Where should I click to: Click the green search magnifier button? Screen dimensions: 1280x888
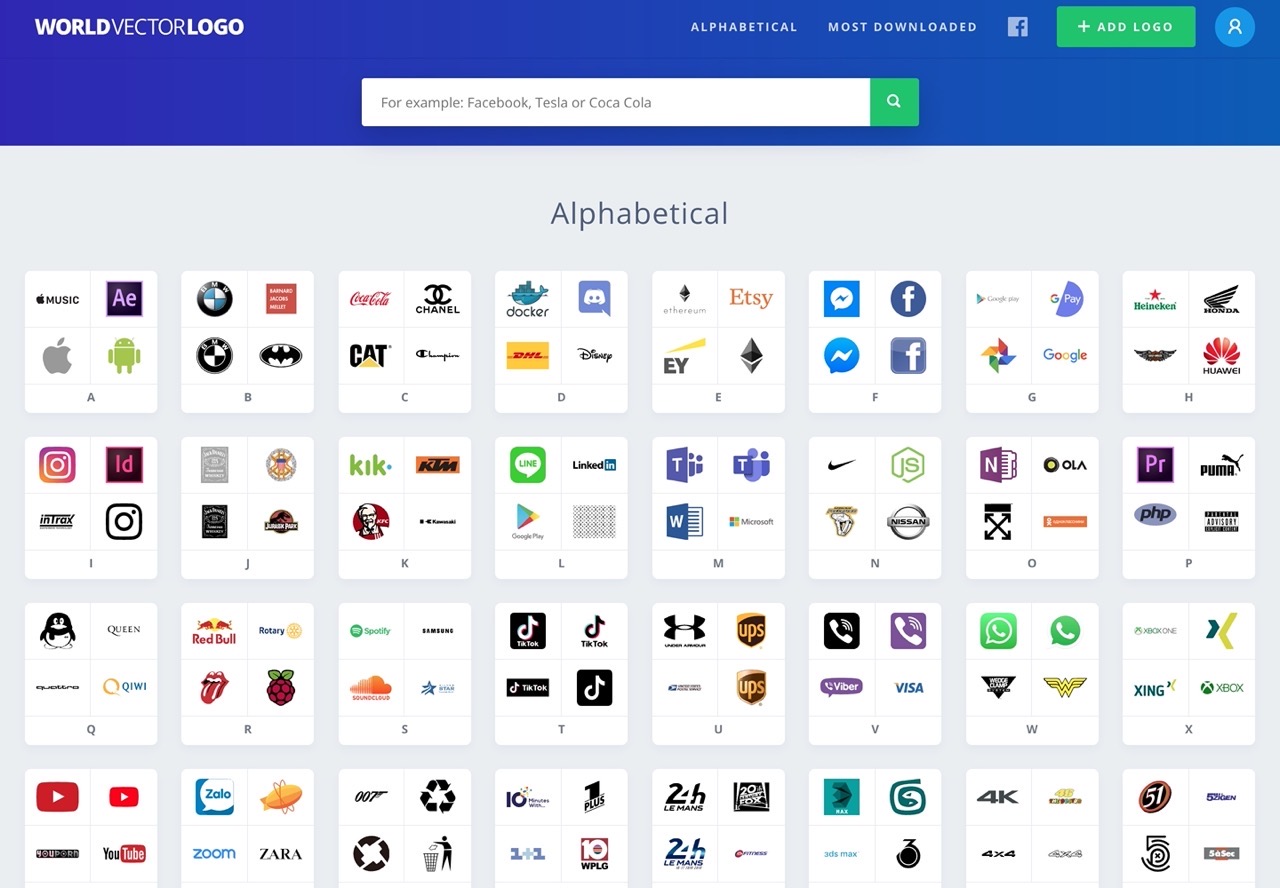click(x=894, y=102)
